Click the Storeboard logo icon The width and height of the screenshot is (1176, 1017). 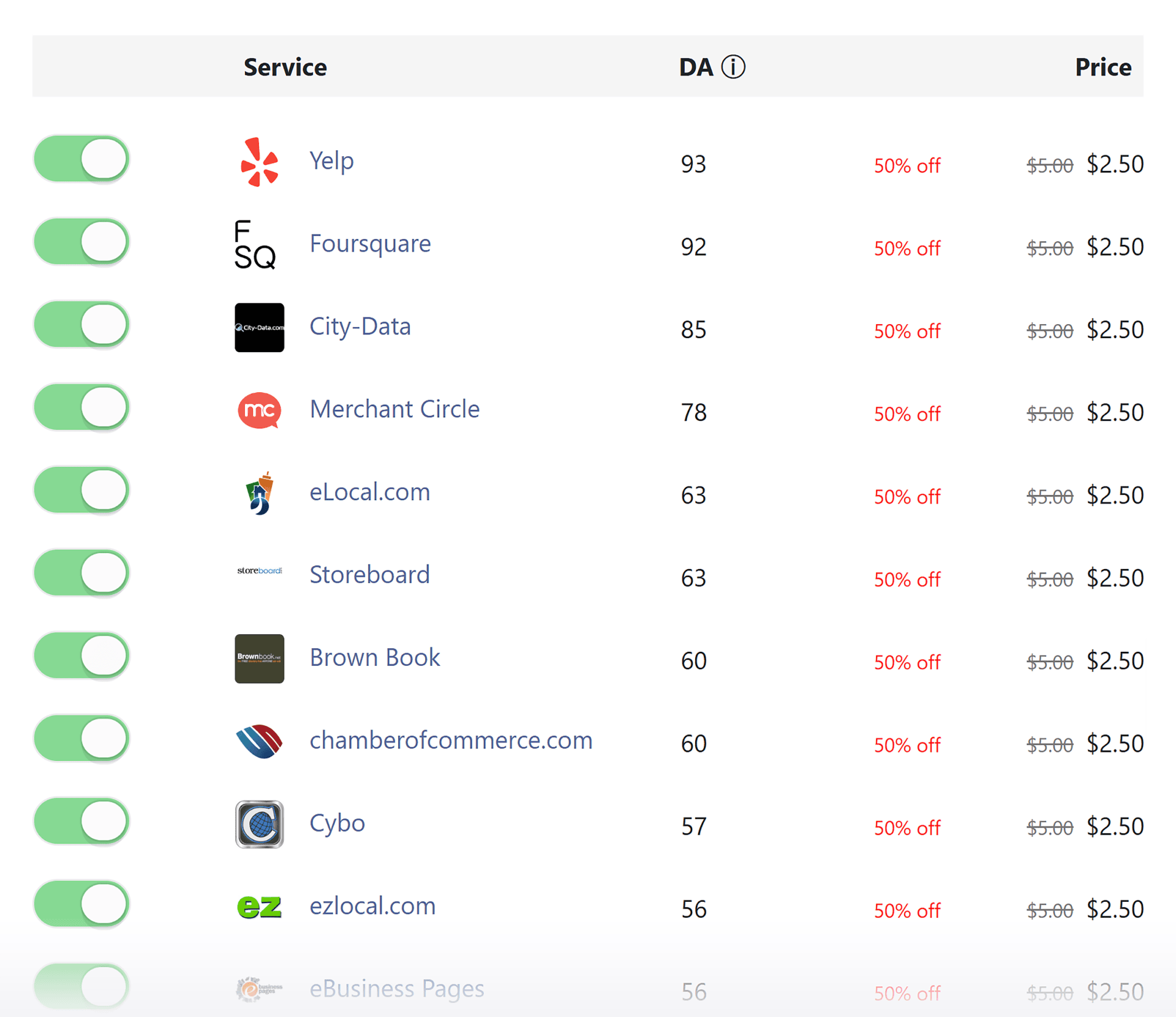tap(259, 571)
